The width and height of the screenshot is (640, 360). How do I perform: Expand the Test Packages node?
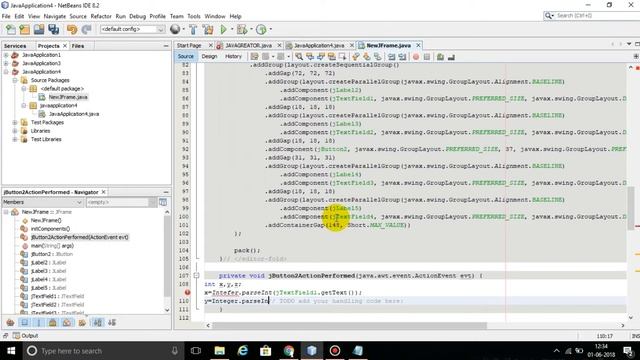coord(15,122)
